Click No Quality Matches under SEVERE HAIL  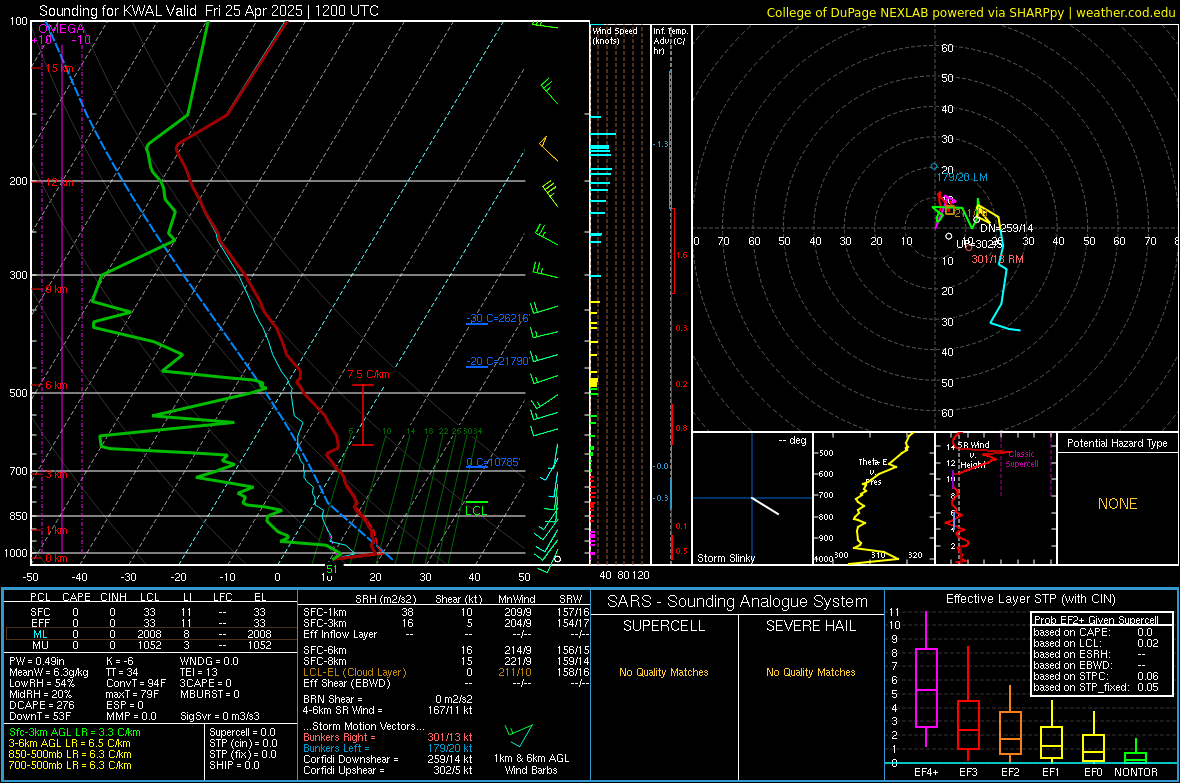810,672
